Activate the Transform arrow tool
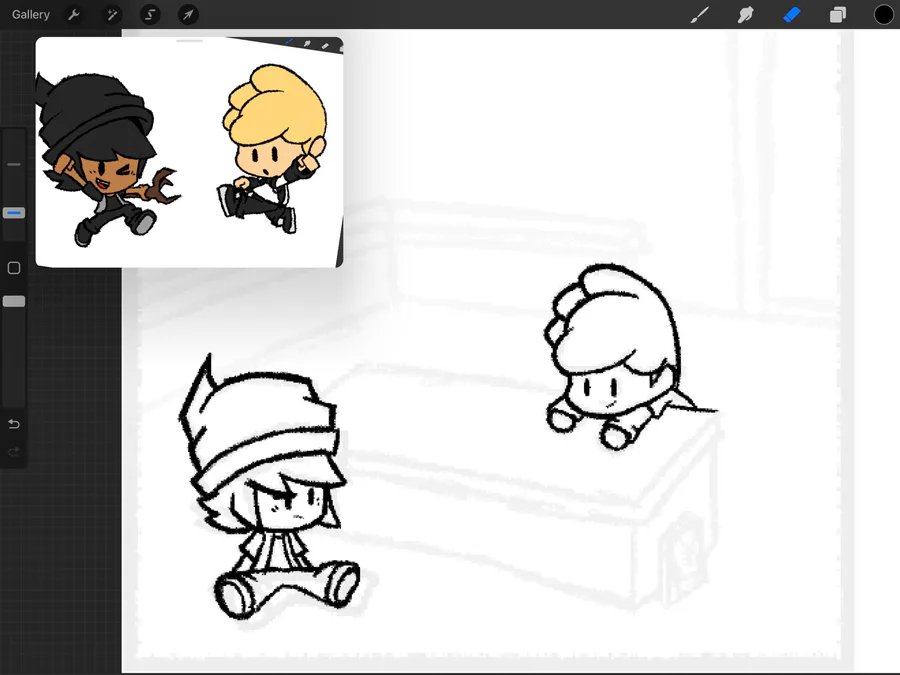900x675 pixels. tap(188, 14)
